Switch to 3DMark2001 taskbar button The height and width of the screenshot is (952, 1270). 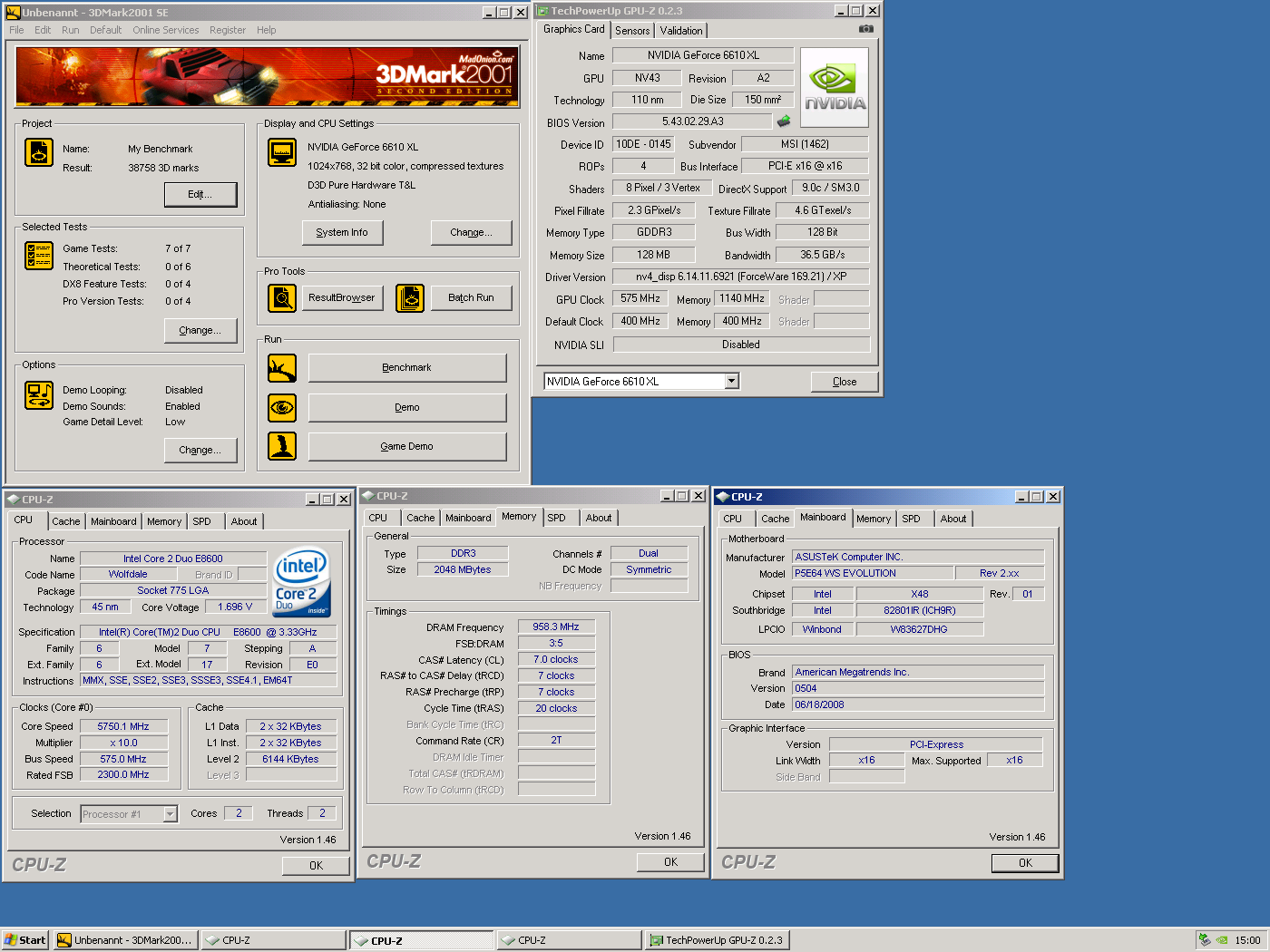click(x=125, y=940)
